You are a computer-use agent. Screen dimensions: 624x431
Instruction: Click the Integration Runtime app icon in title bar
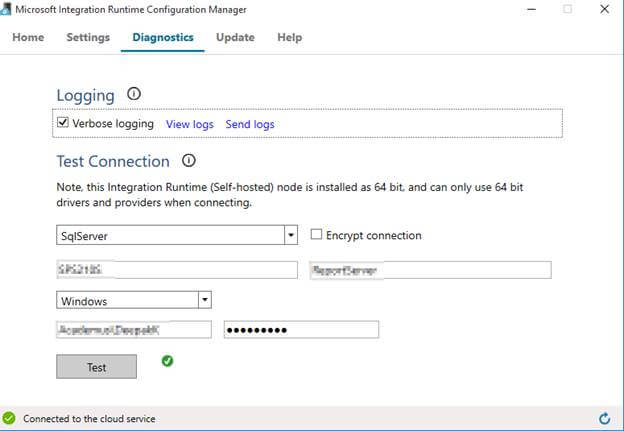coord(6,9)
